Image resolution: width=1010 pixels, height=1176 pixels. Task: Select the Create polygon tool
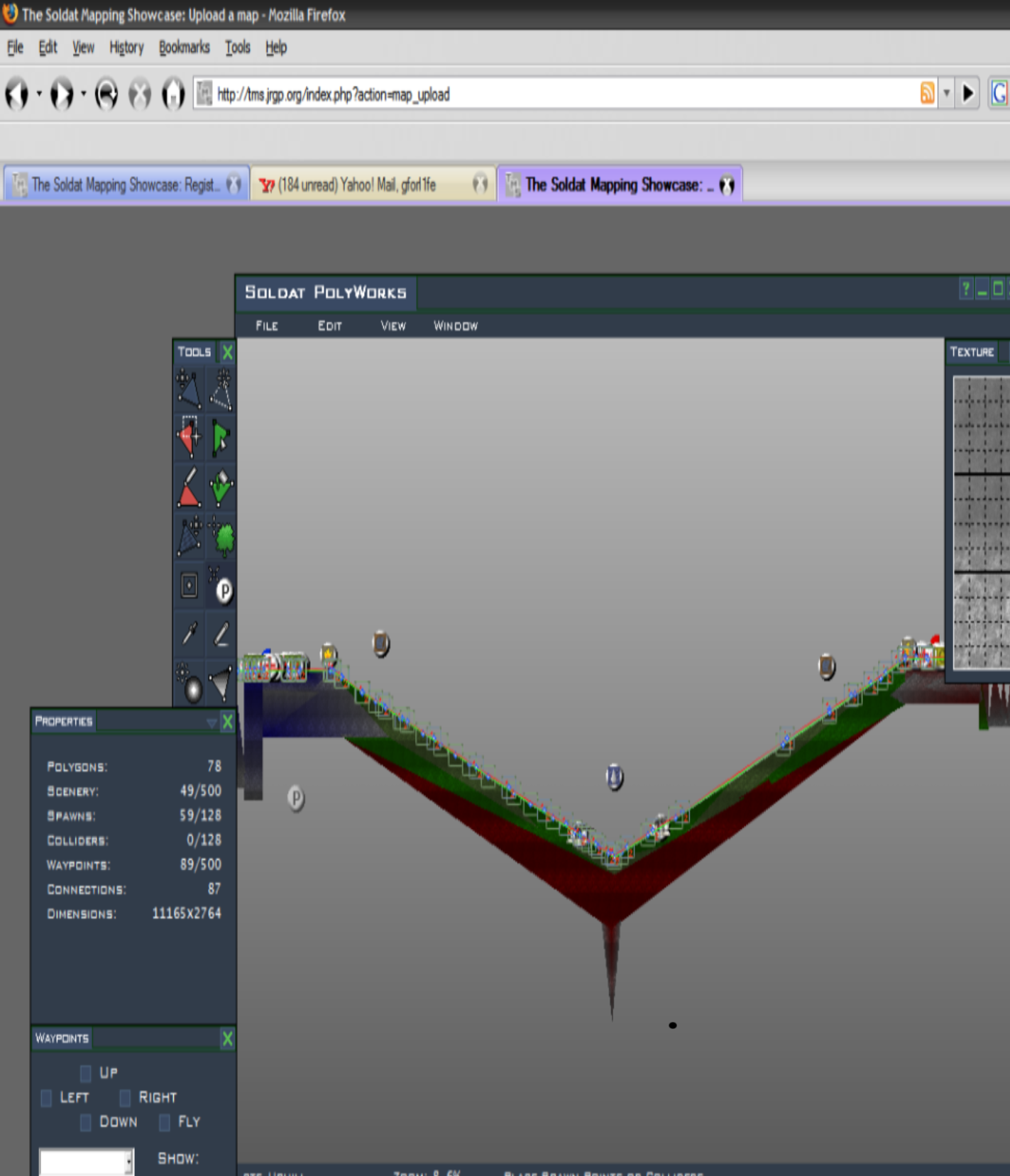click(221, 388)
